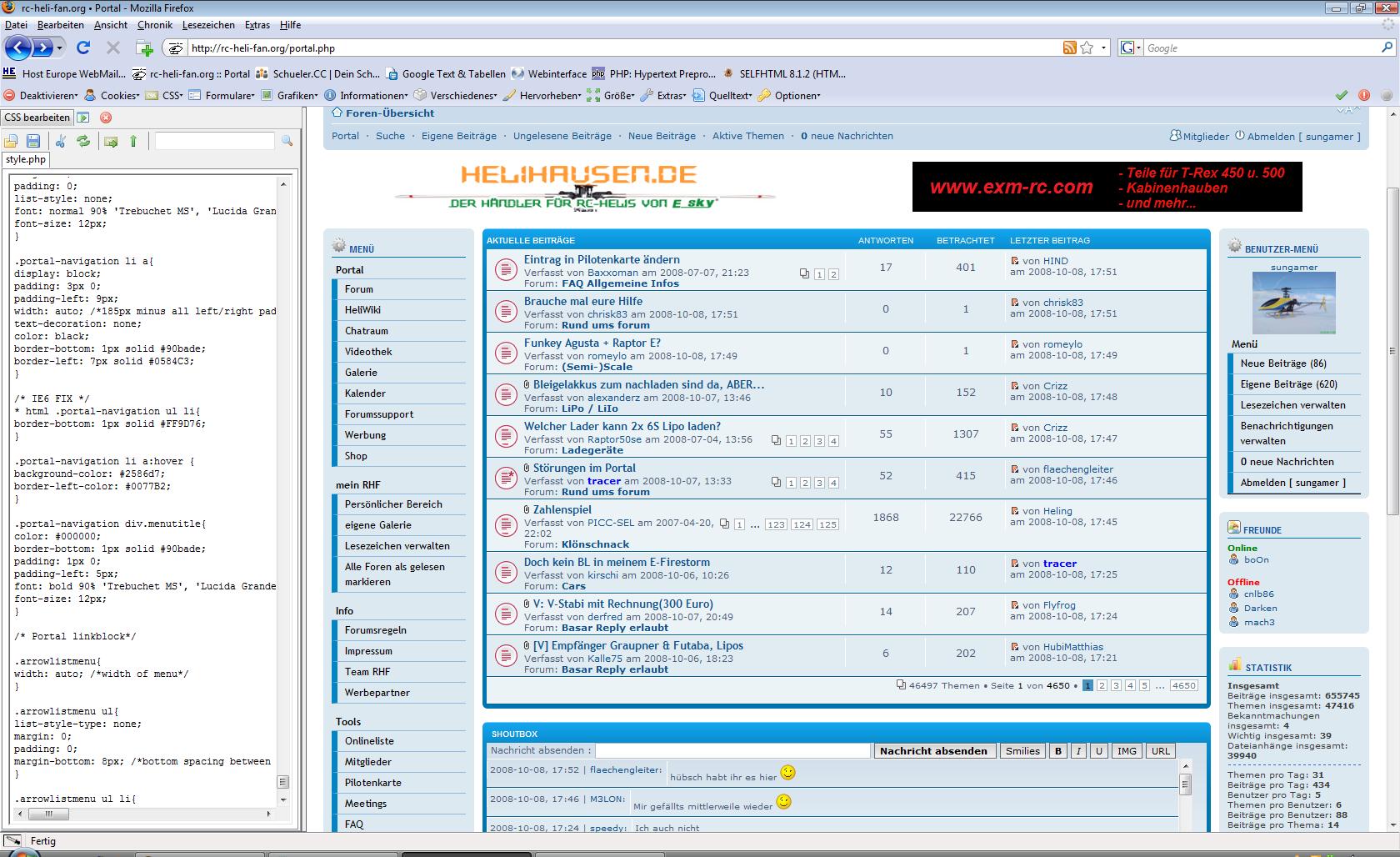The image size is (1400, 857).
Task: Open the topic Brauche mal eure Hilfe
Action: coord(582,301)
